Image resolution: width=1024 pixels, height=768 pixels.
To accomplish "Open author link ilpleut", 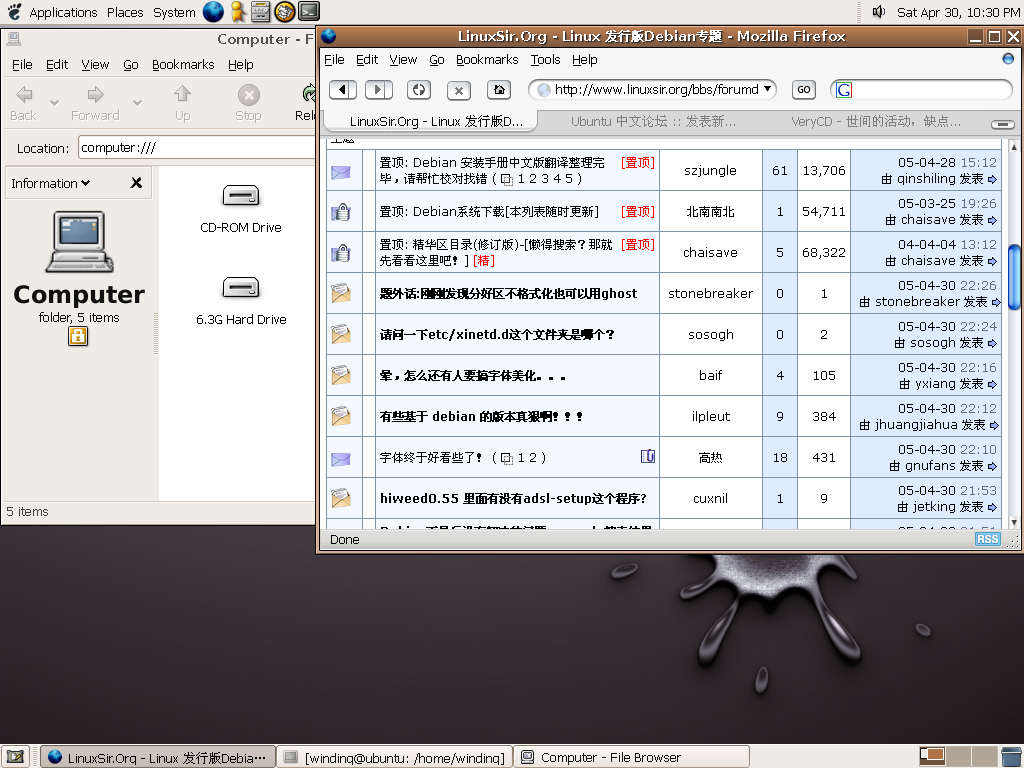I will click(x=711, y=416).
